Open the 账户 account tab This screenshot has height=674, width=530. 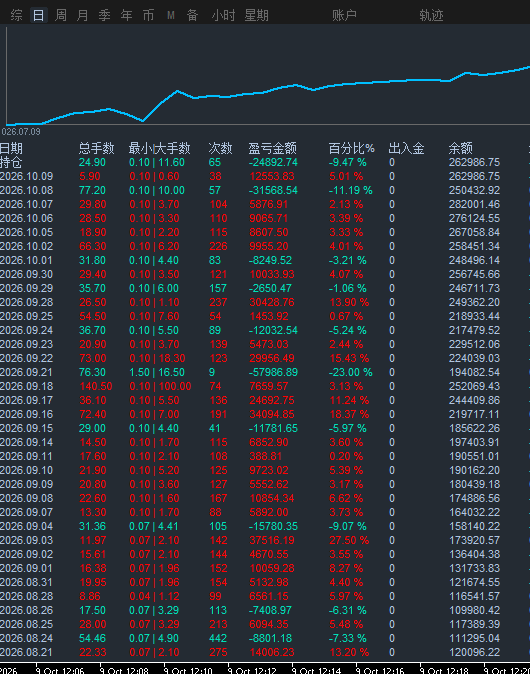[344, 15]
